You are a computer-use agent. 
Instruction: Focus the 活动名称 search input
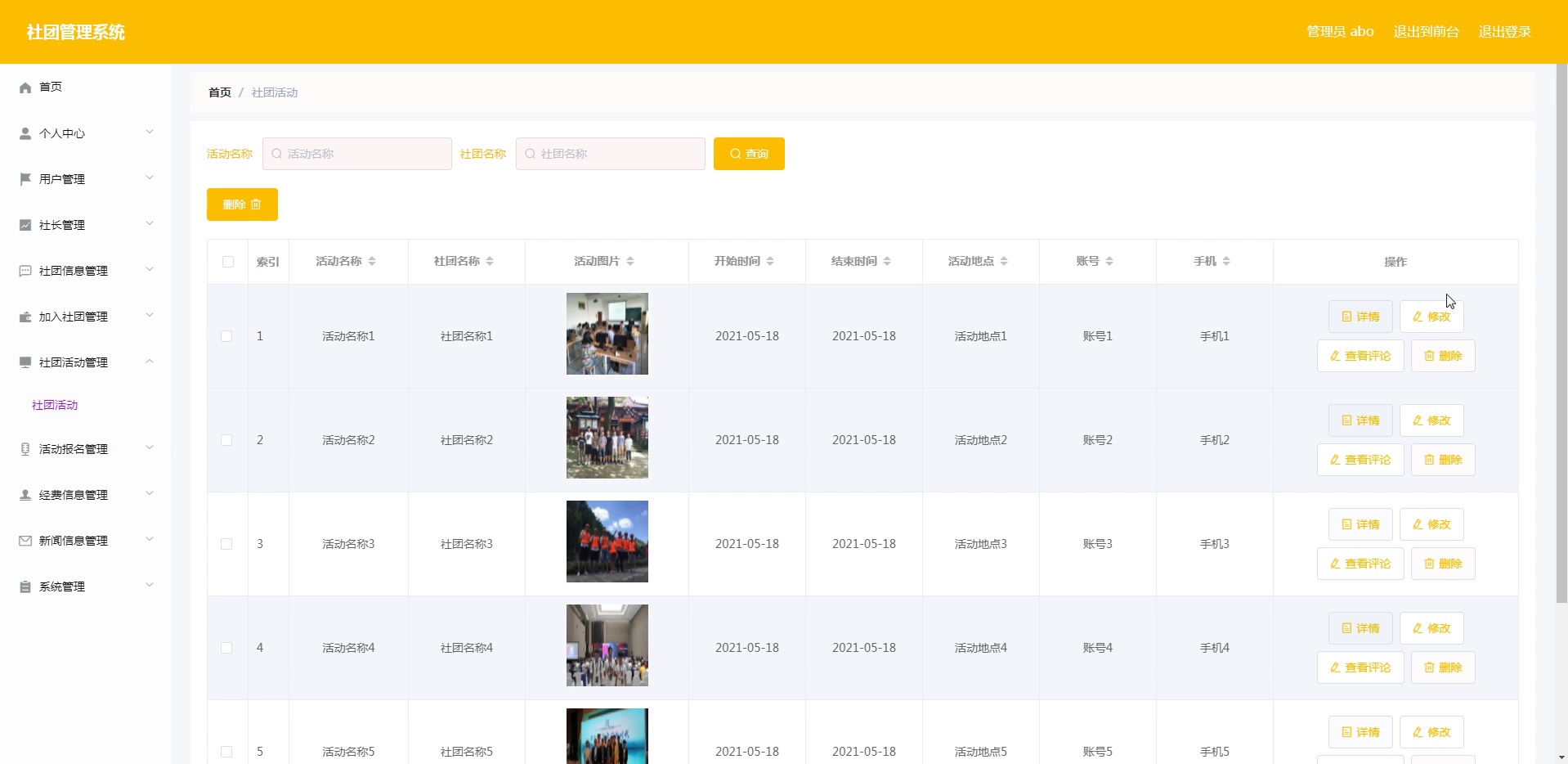coord(357,154)
